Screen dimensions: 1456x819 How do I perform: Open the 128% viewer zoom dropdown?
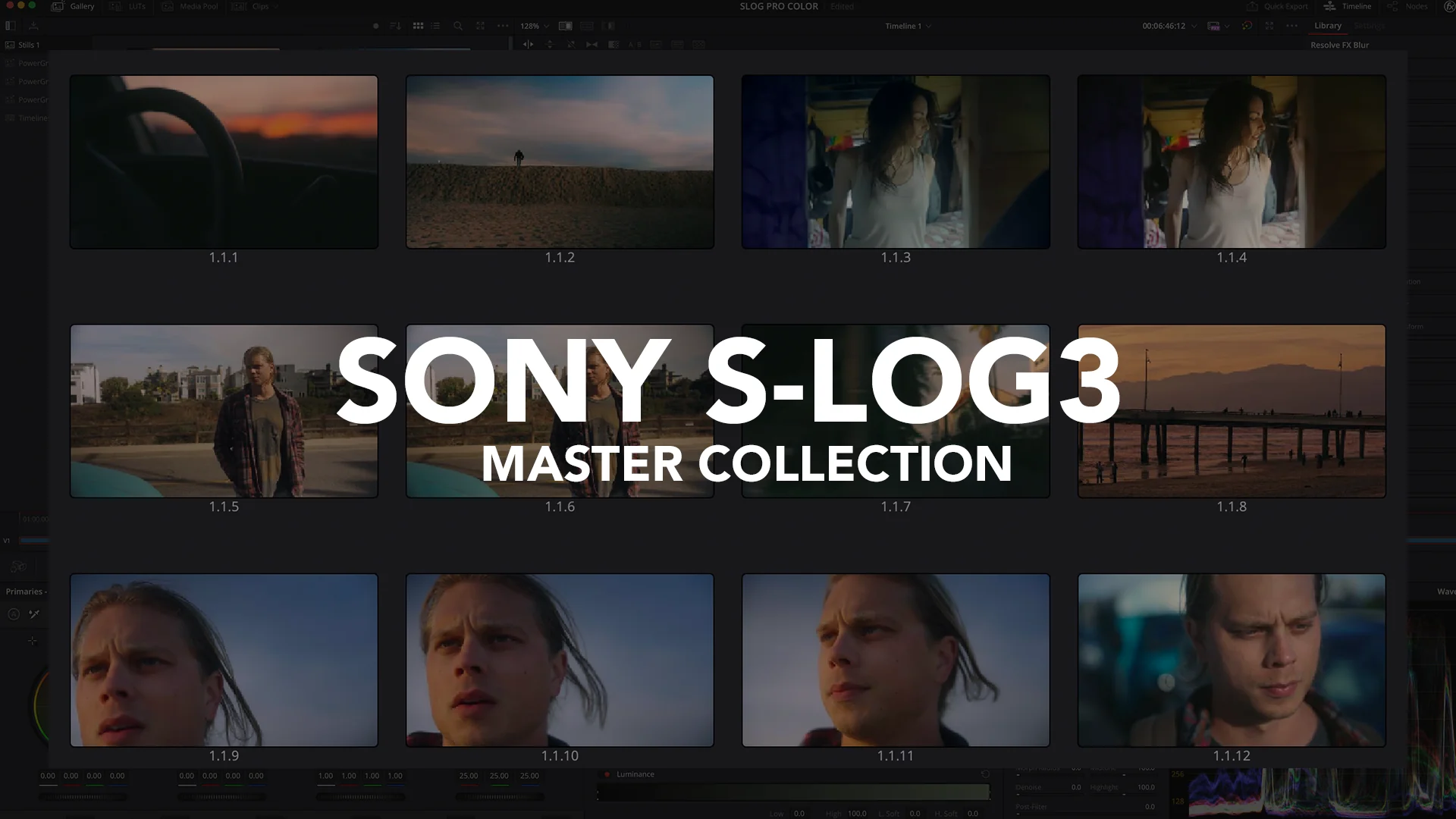pyautogui.click(x=535, y=26)
